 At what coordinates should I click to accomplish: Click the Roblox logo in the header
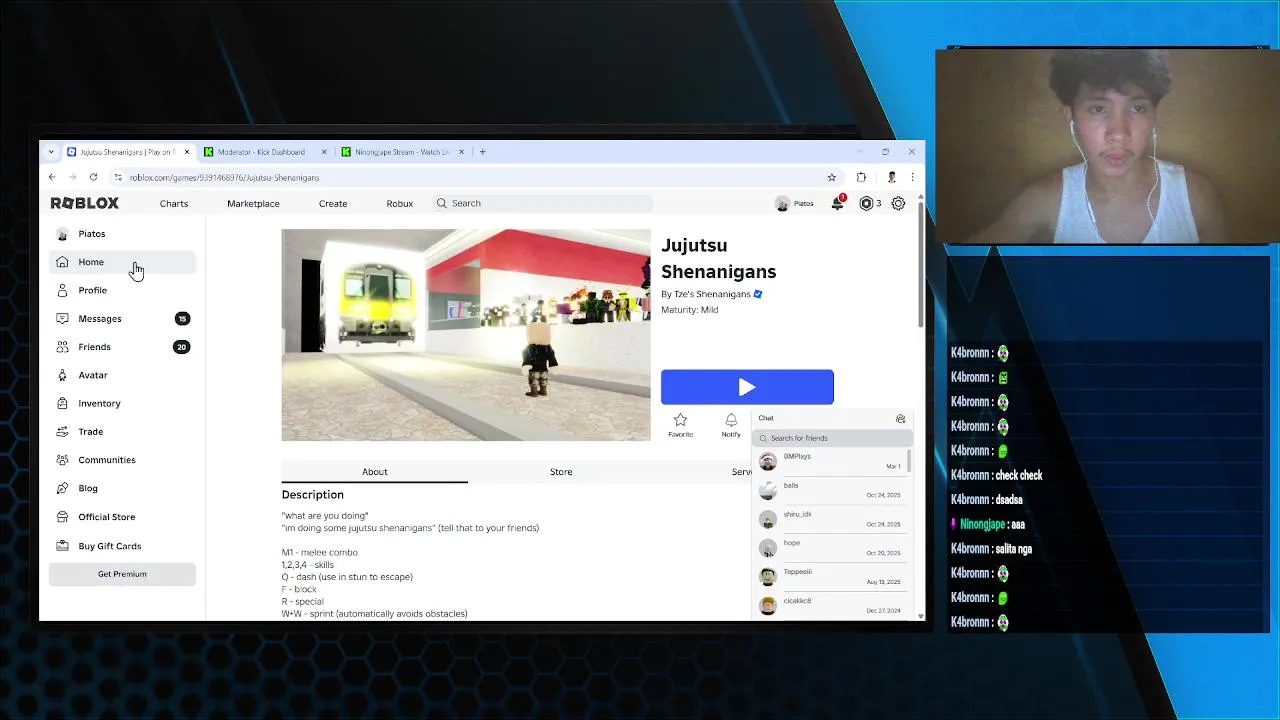(x=85, y=203)
